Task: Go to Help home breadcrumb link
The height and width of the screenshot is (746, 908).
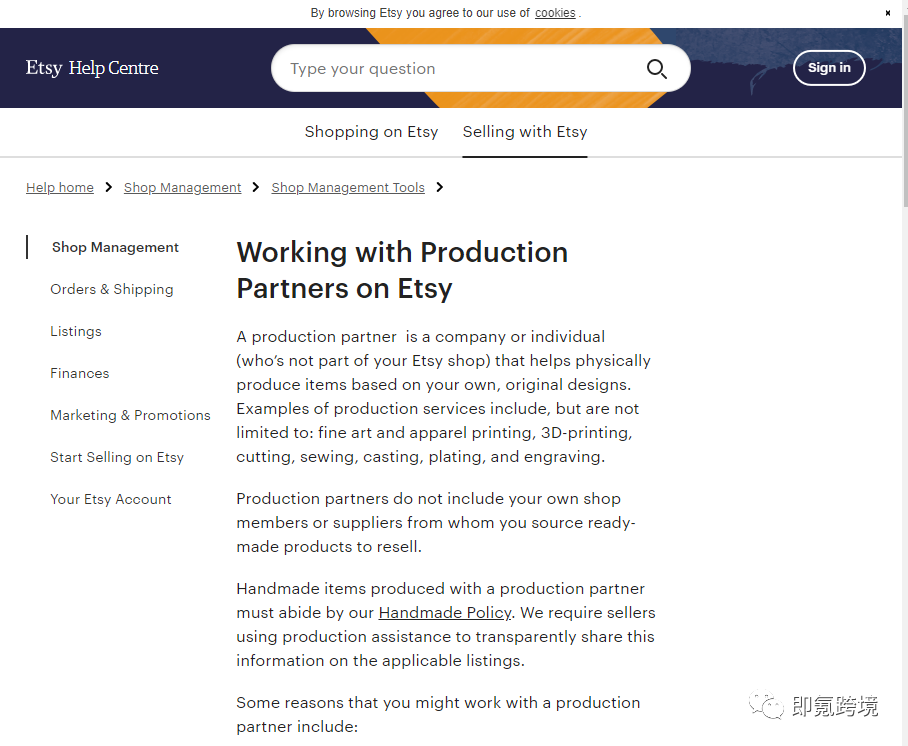Action: tap(60, 188)
